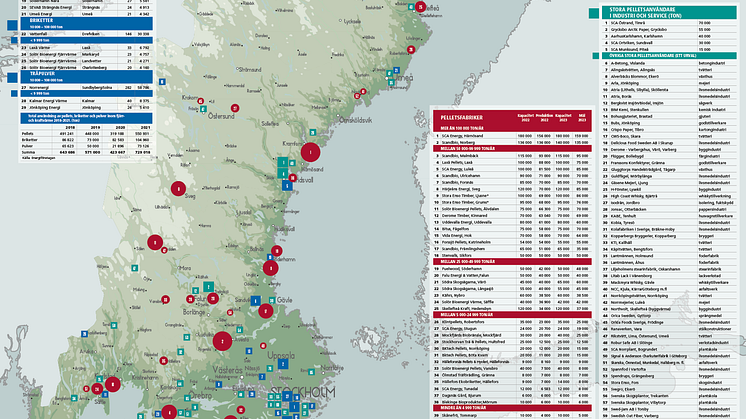Click the Sollefteå town label

pyautogui.click(x=270, y=124)
